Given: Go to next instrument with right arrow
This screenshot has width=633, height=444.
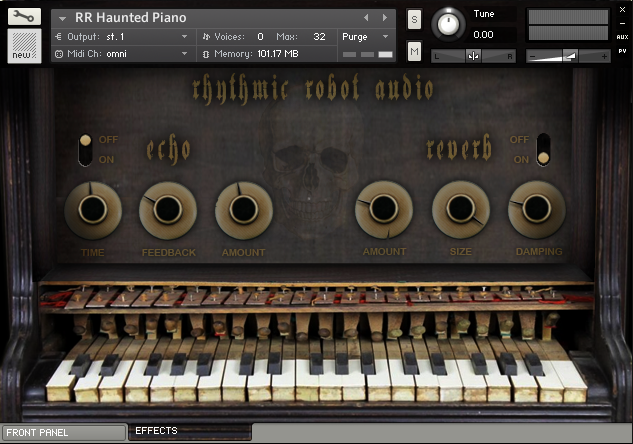Looking at the screenshot, I should (x=385, y=18).
